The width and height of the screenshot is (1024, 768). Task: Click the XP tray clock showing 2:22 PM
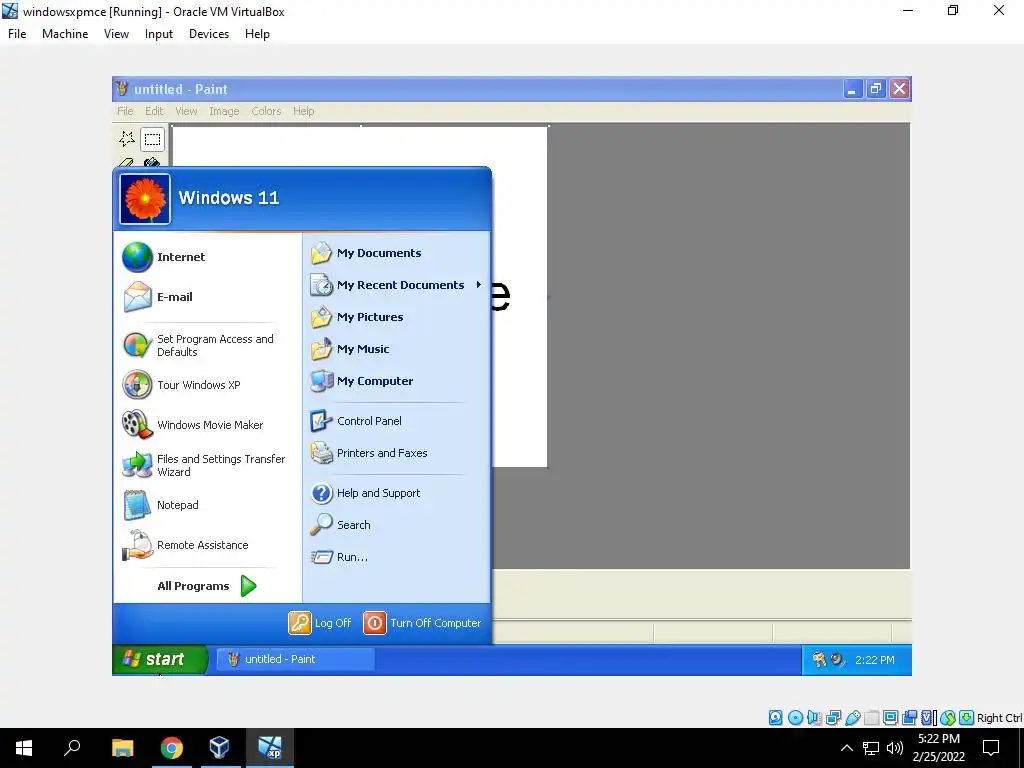[x=874, y=660]
